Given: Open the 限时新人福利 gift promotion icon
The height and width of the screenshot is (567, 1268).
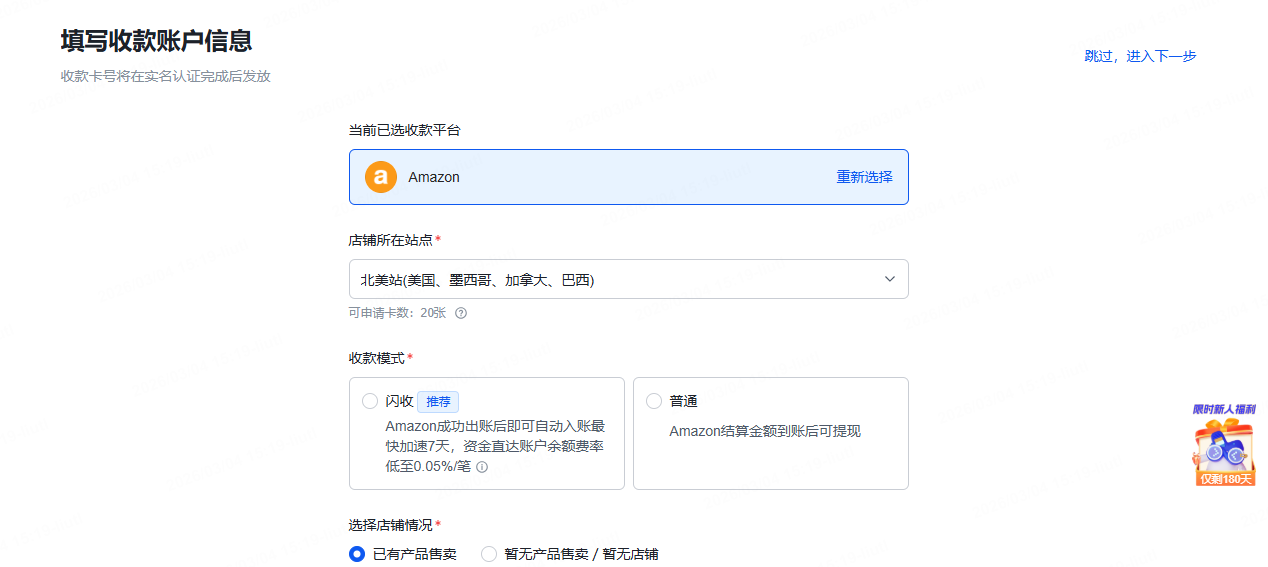Looking at the screenshot, I should 1223,448.
